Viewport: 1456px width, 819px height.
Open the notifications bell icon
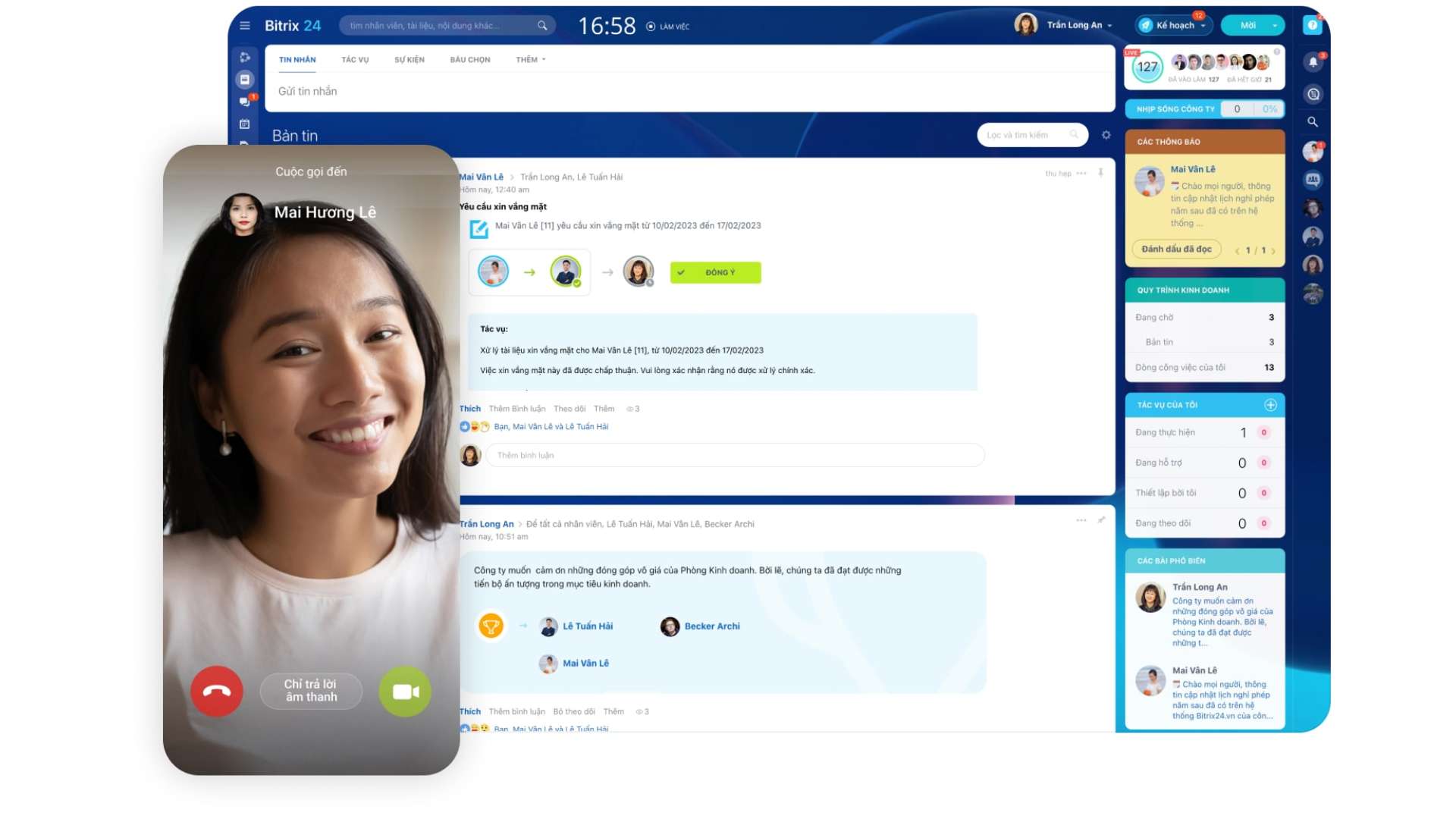pos(1313,62)
